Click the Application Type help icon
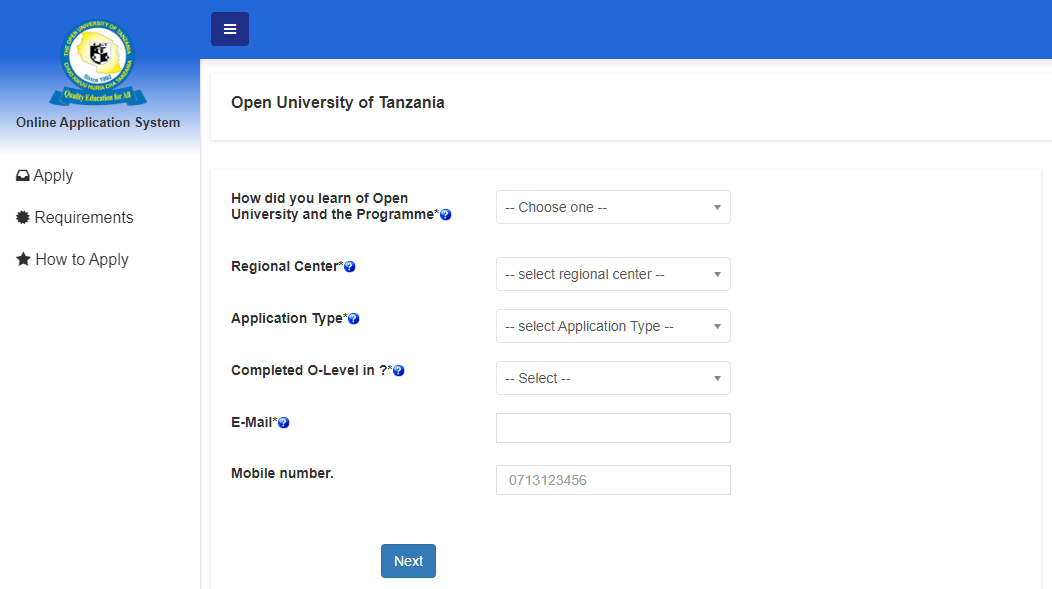The width and height of the screenshot is (1052, 589). pyautogui.click(x=355, y=318)
